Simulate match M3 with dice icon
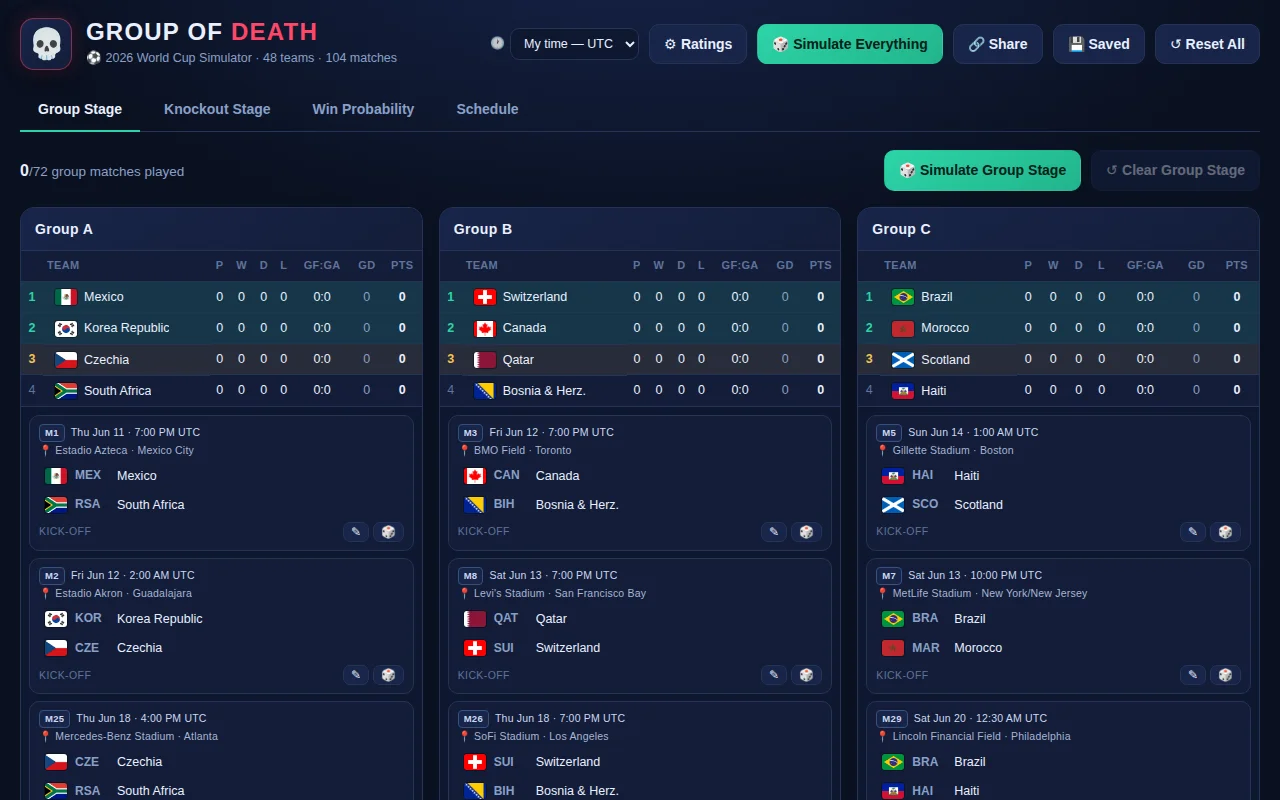Viewport: 1280px width, 800px height. click(x=807, y=532)
